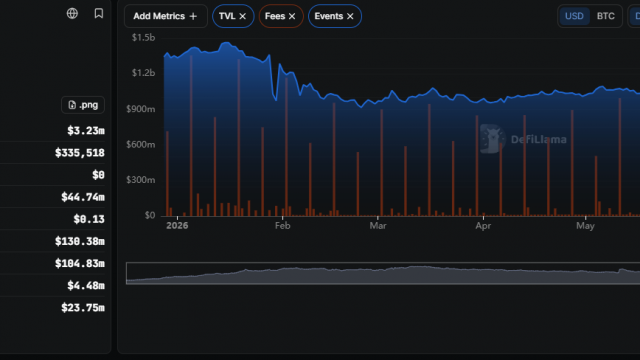Open the globe website icon
This screenshot has height=360, width=640.
point(72,13)
